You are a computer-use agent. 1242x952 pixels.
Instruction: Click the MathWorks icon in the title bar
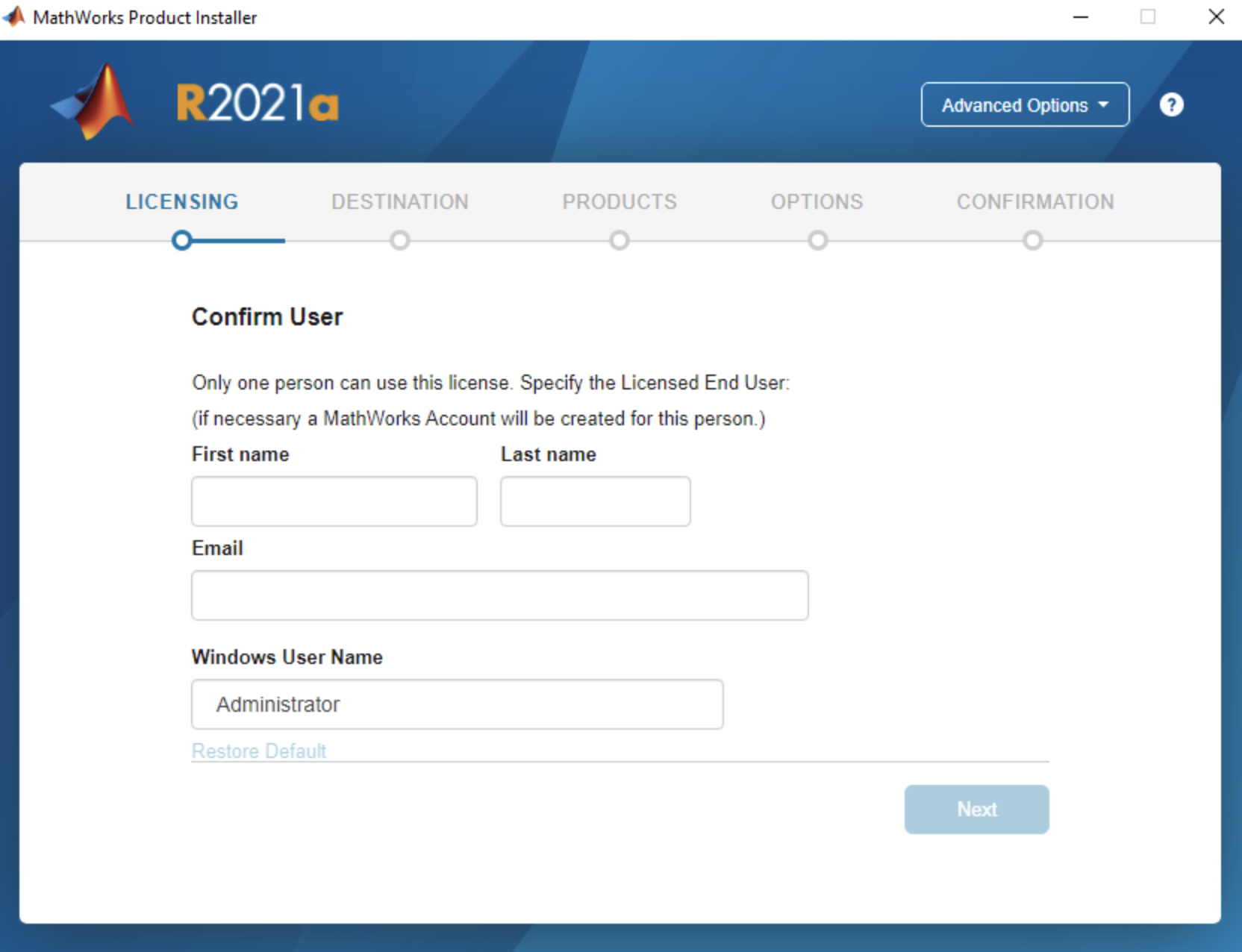(14, 16)
